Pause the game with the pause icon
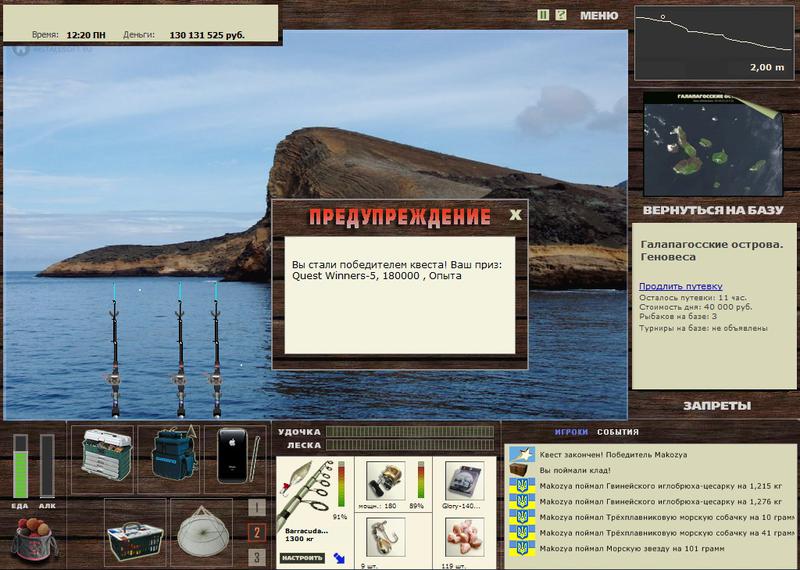The width and height of the screenshot is (800, 570). pyautogui.click(x=543, y=15)
